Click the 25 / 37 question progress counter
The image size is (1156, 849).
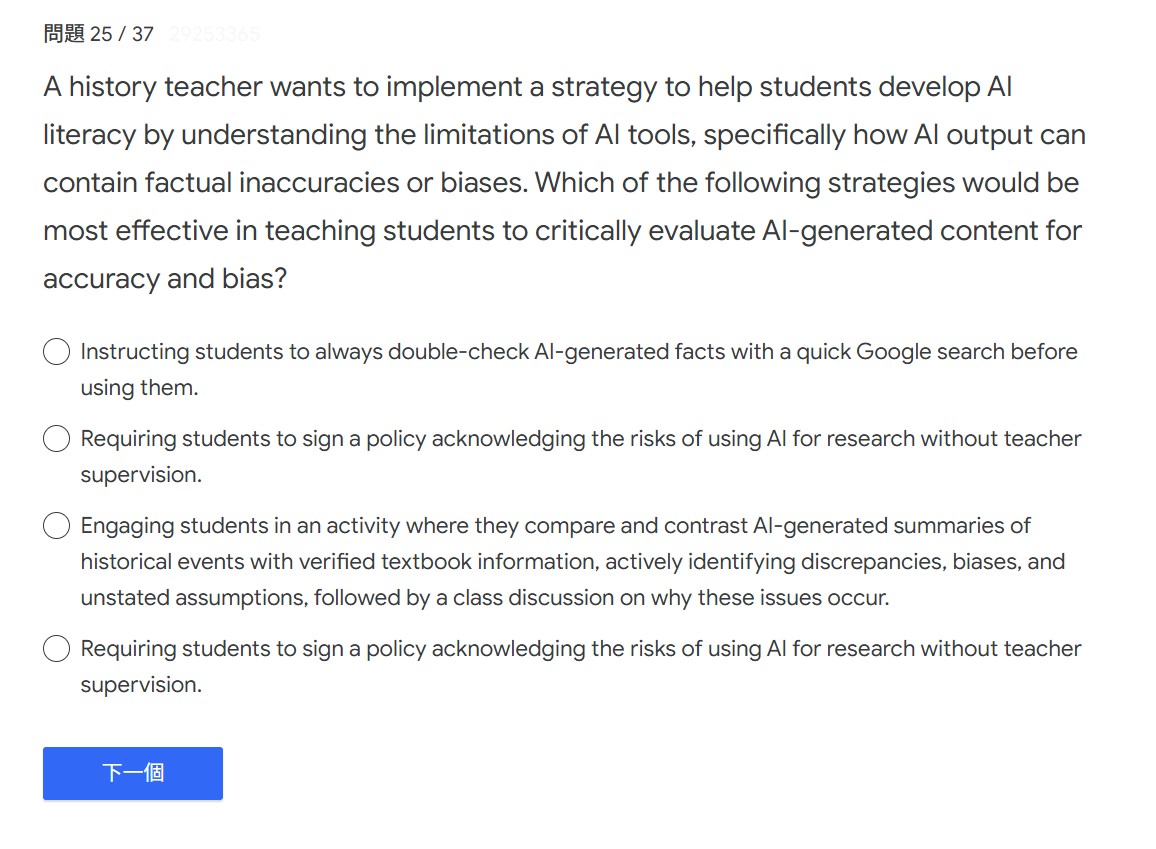122,34
